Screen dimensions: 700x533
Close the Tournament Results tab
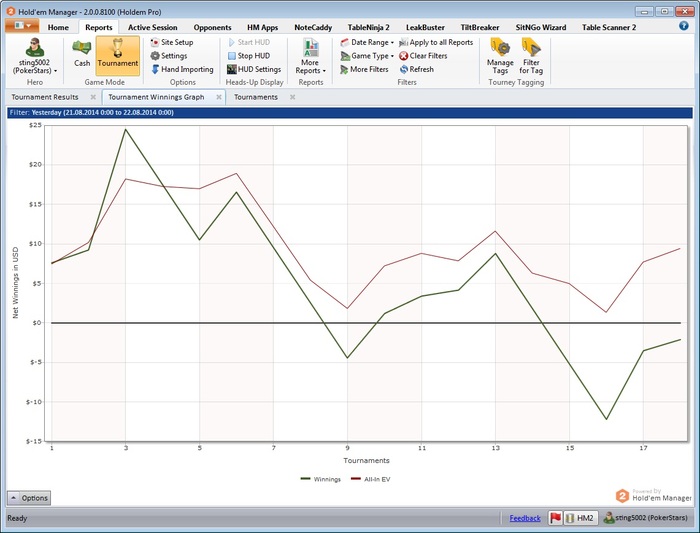click(93, 97)
